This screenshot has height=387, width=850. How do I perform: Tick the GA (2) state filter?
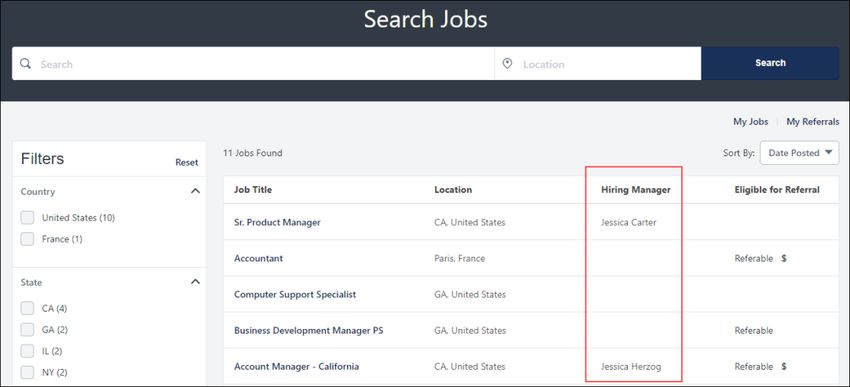coord(27,330)
